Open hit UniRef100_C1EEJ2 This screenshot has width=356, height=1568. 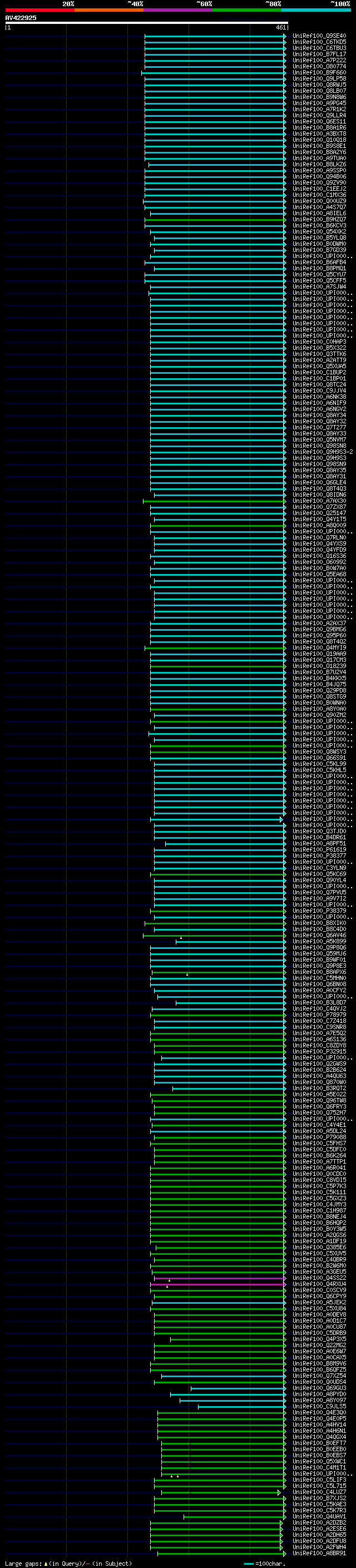pos(319,189)
